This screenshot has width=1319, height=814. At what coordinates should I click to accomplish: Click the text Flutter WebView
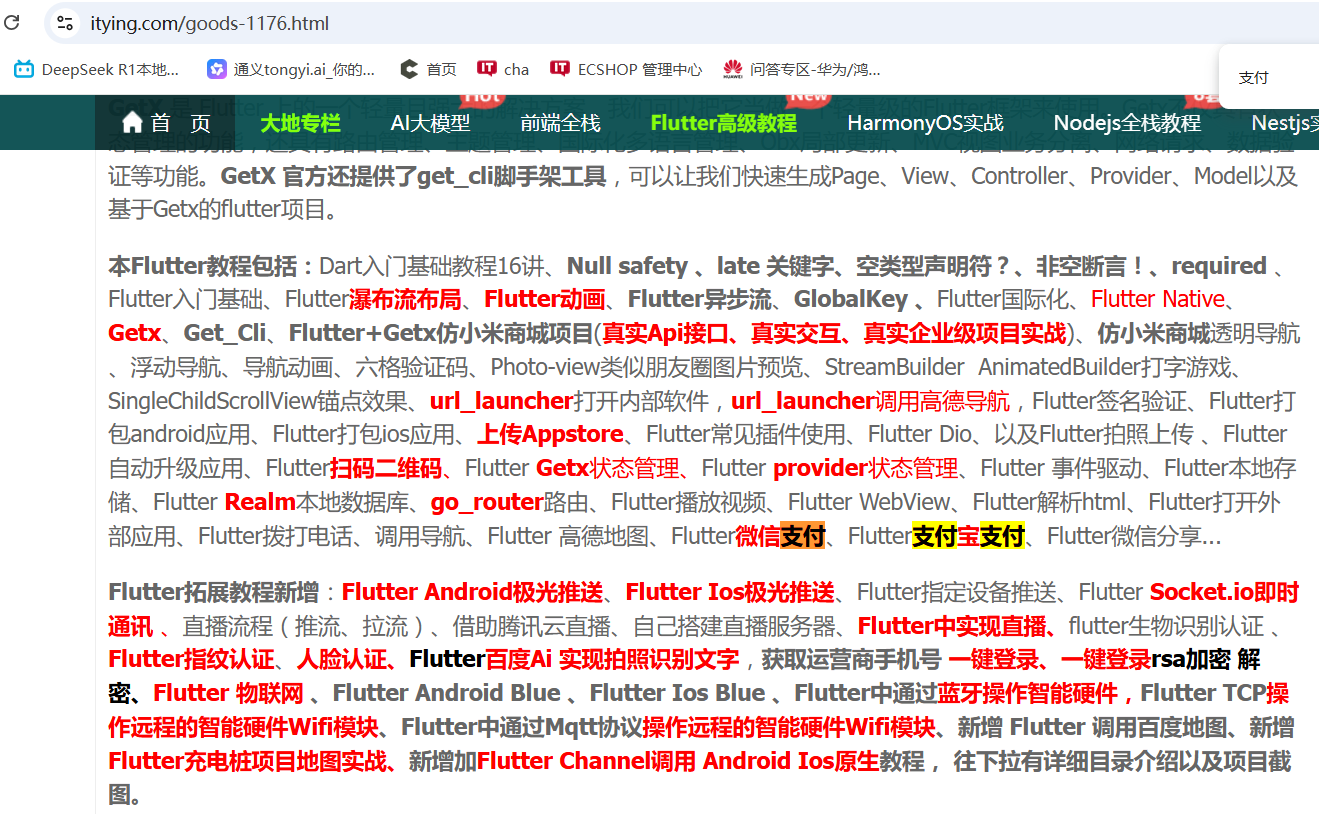pos(869,502)
